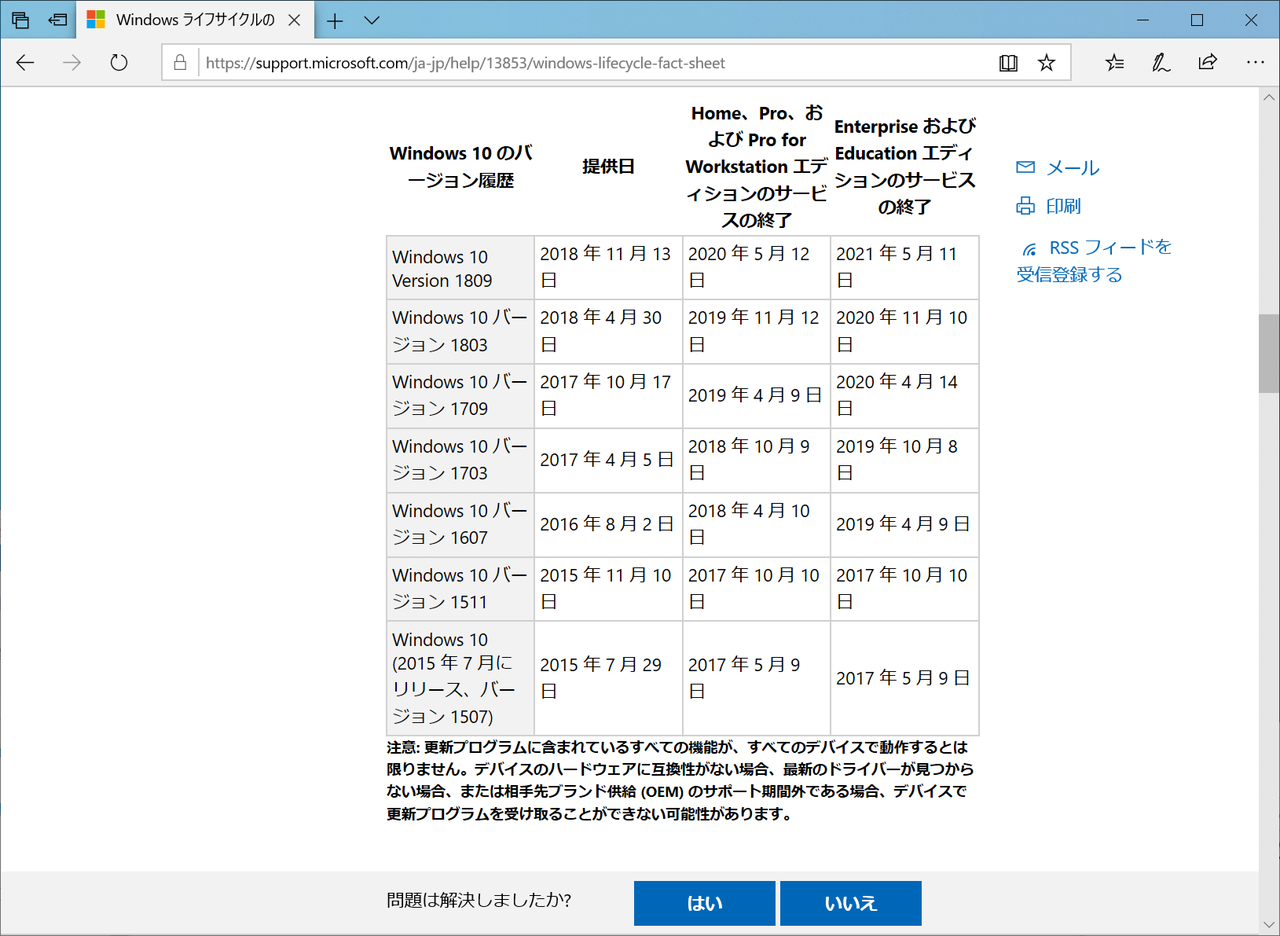Viewport: 1280px width, 936px height.
Task: Click the 2018 年 4 月 30 日 date cell
Action: (608, 331)
